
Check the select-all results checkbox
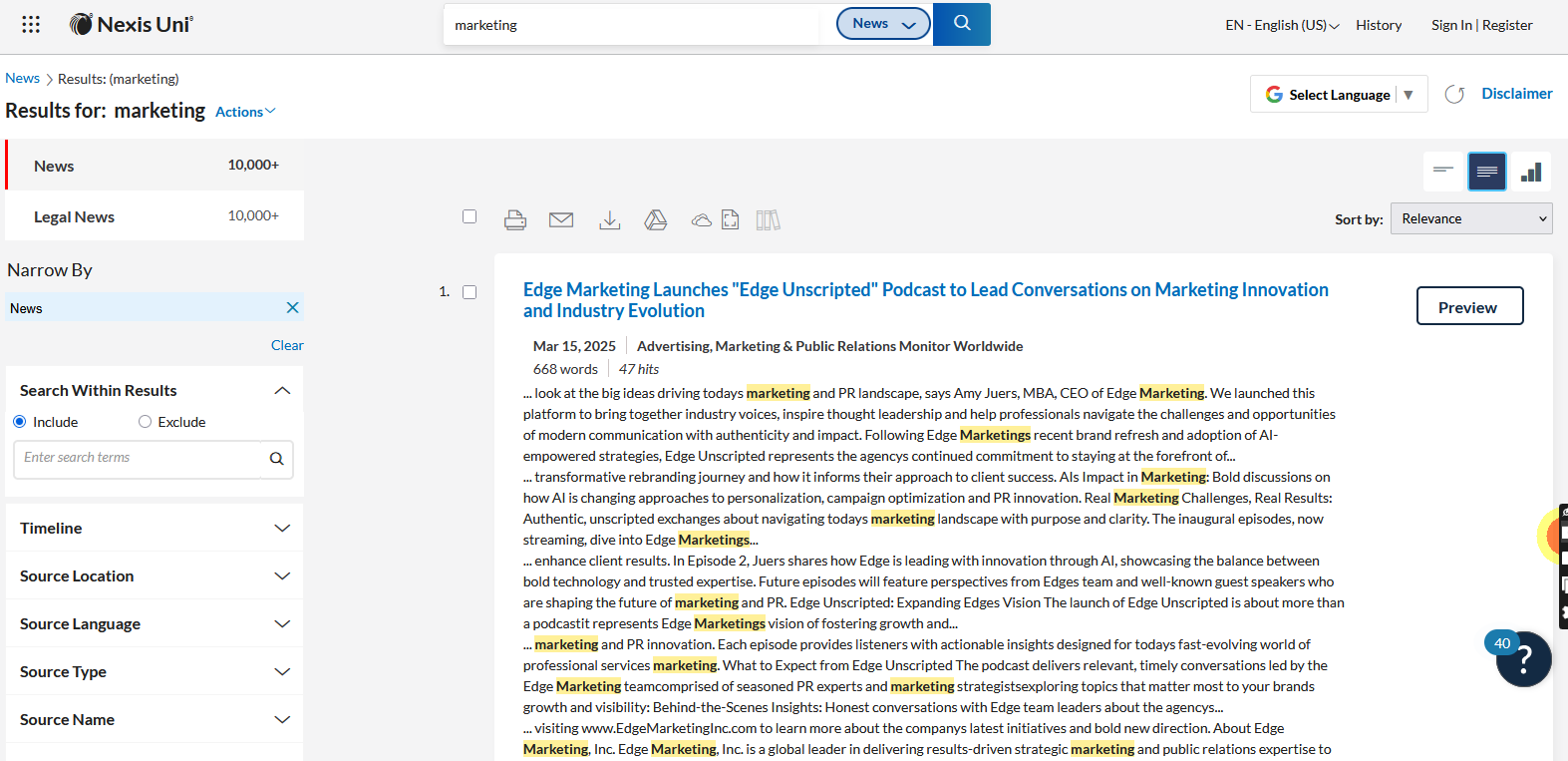470,217
